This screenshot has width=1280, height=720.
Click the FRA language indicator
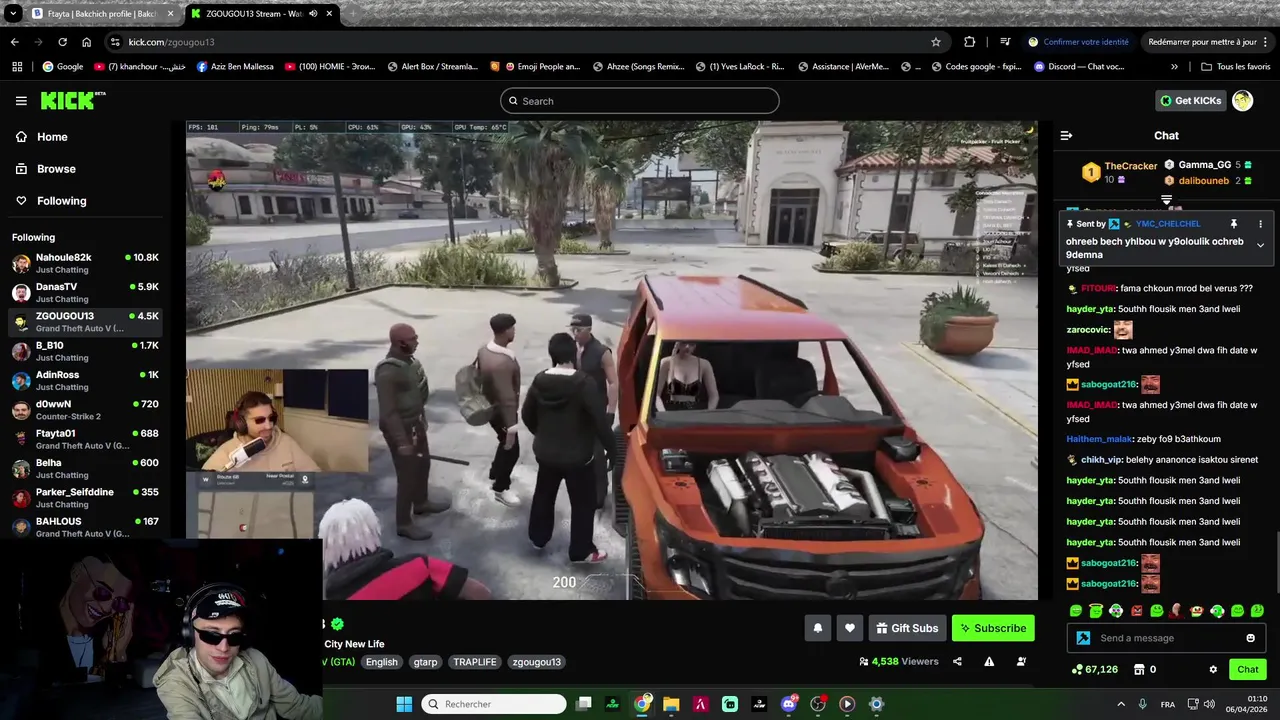(x=1168, y=704)
